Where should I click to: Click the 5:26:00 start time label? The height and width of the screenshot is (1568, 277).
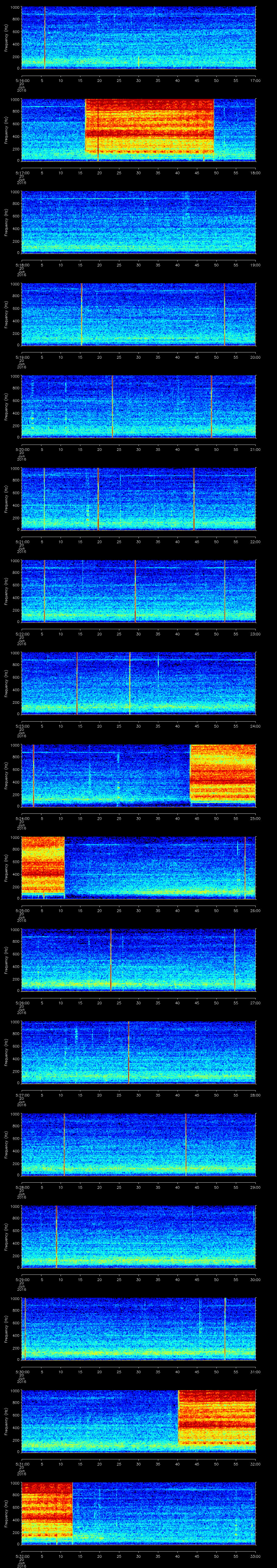[x=22, y=1003]
